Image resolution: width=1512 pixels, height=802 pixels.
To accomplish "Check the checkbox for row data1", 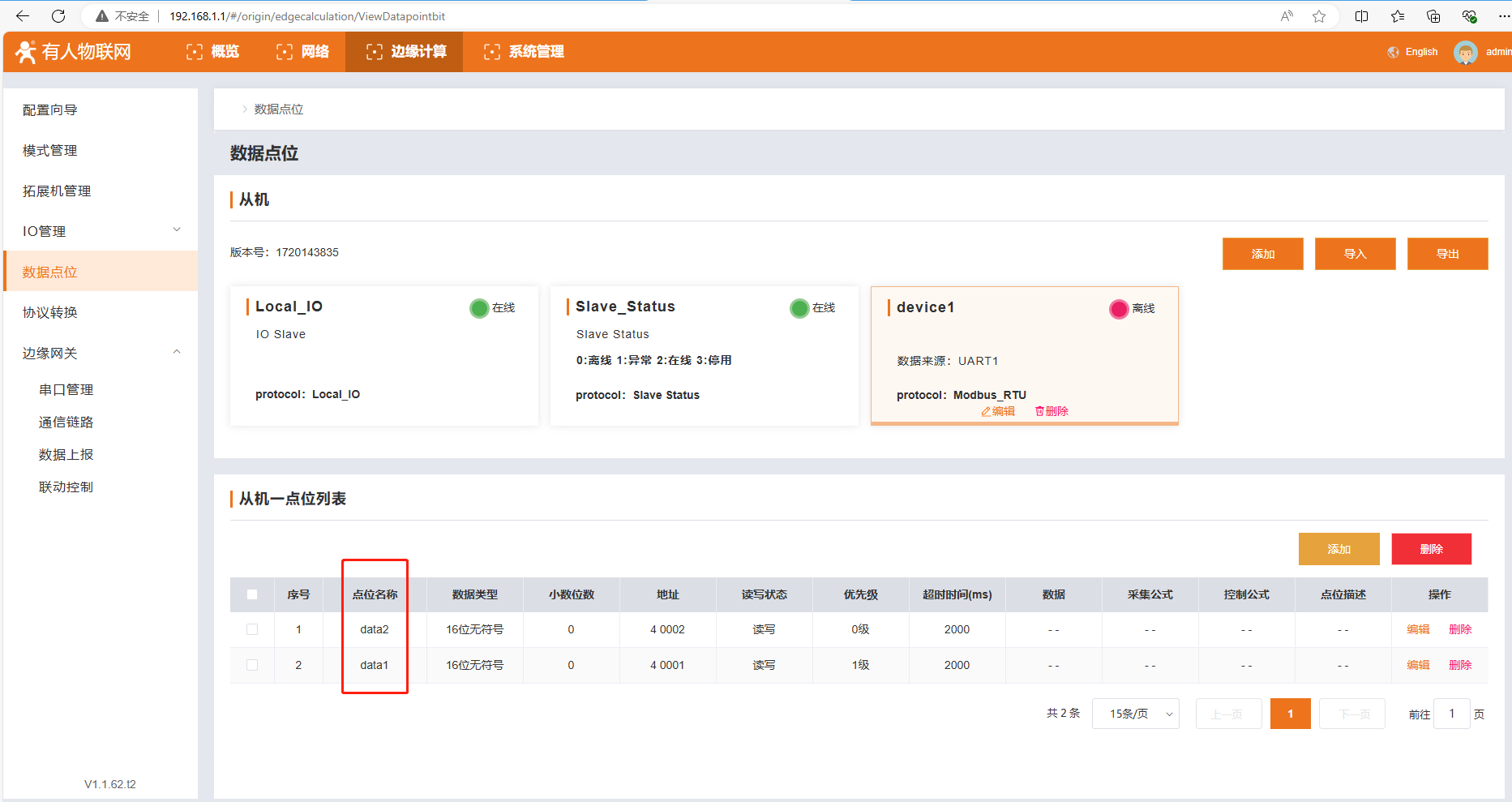I will pos(252,665).
